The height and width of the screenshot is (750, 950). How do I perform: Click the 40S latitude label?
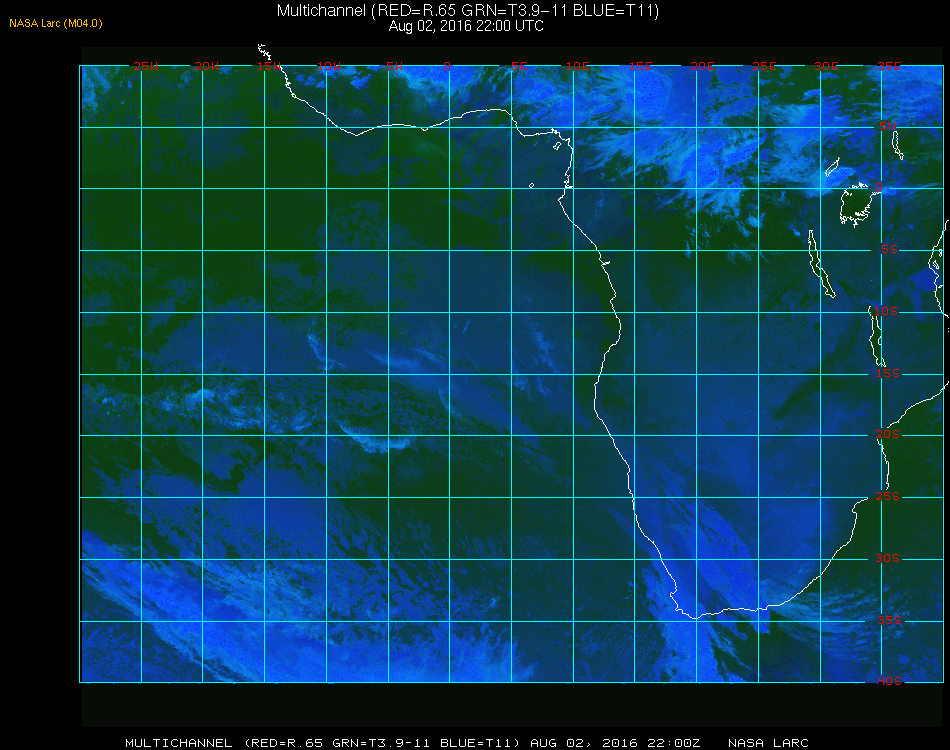click(x=889, y=681)
